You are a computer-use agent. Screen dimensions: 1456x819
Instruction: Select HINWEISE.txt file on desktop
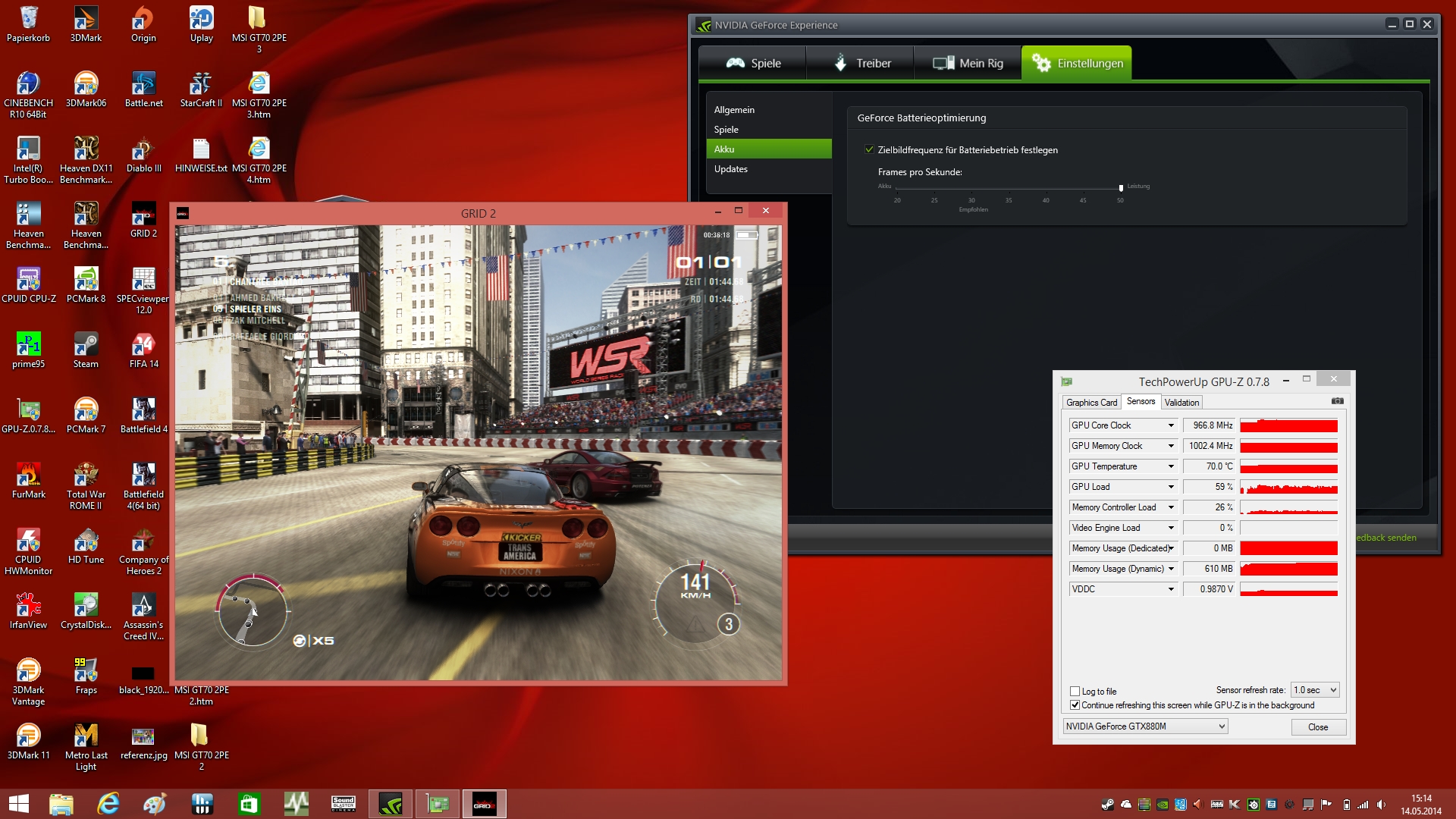point(201,154)
